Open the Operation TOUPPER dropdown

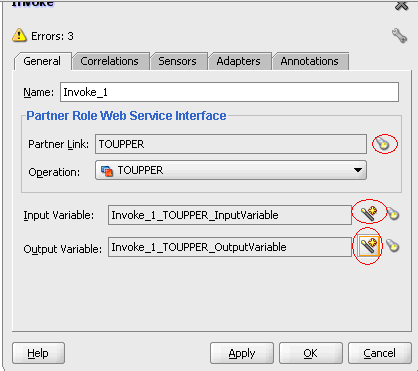click(231, 170)
